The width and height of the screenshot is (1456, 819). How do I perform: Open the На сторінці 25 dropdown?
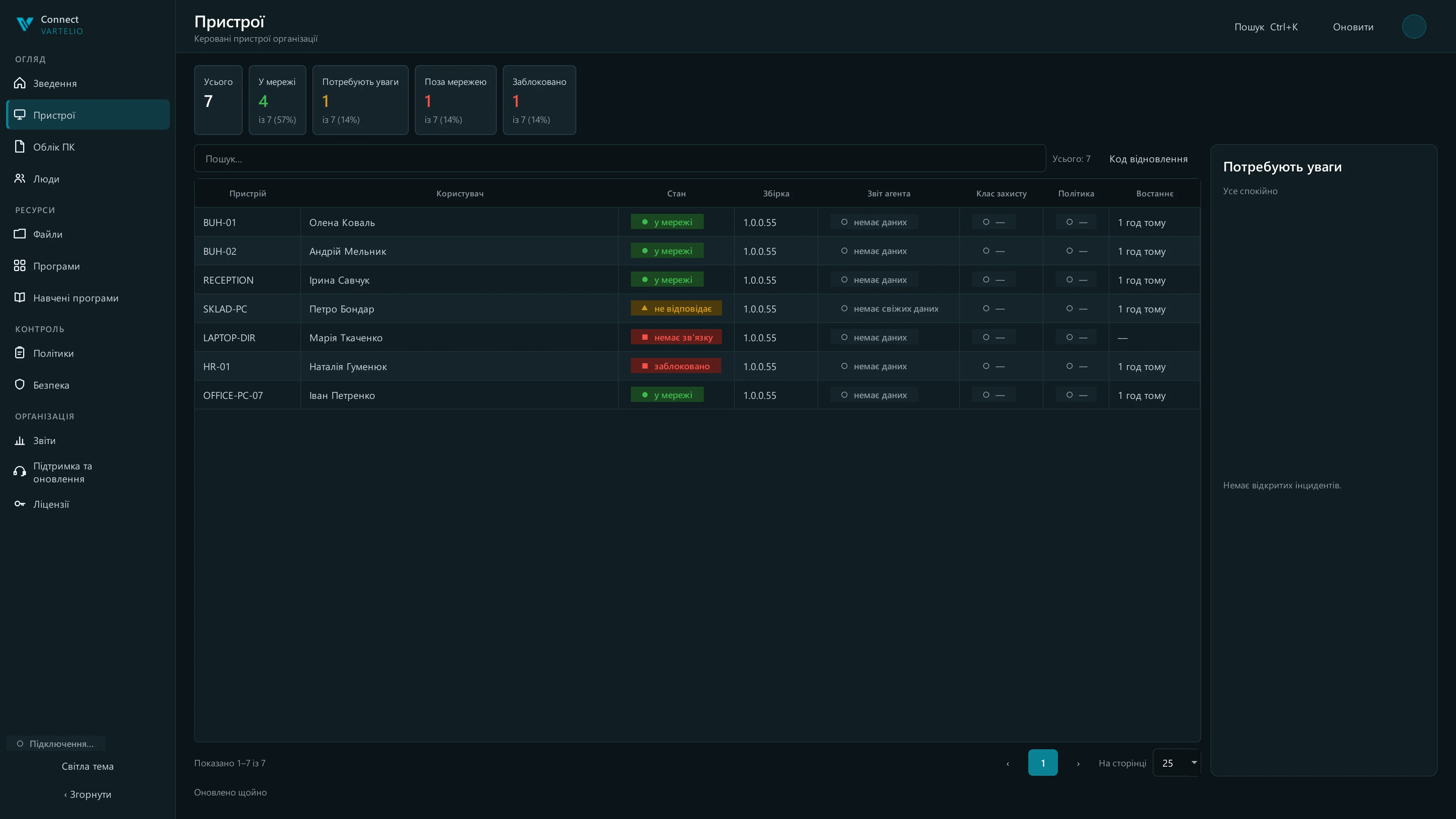(x=1176, y=763)
